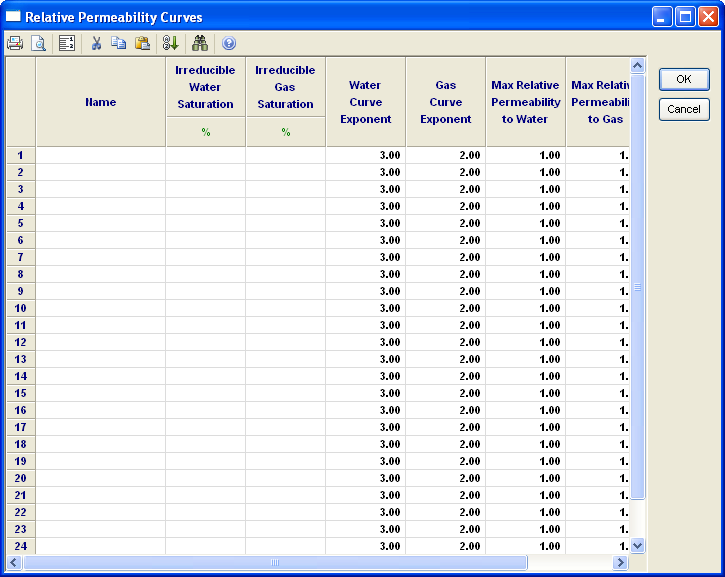Click the row numbering toolbar icon
The image size is (725, 577).
coord(67,43)
